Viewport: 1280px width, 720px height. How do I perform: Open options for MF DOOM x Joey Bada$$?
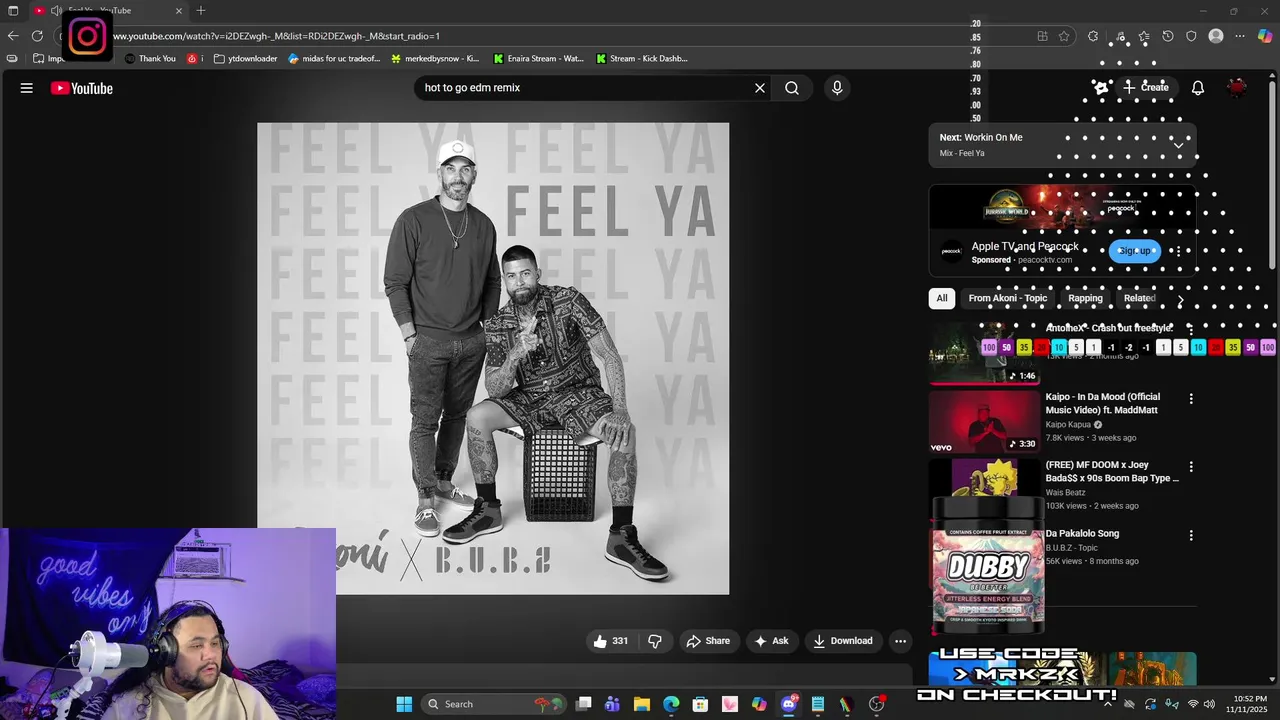(x=1191, y=467)
